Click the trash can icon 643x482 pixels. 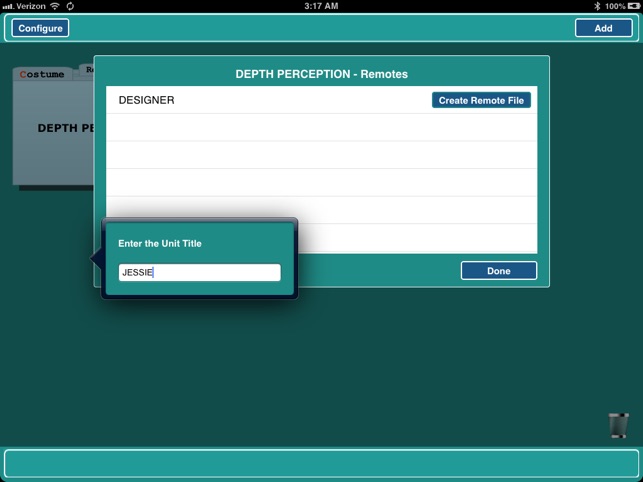(x=618, y=425)
